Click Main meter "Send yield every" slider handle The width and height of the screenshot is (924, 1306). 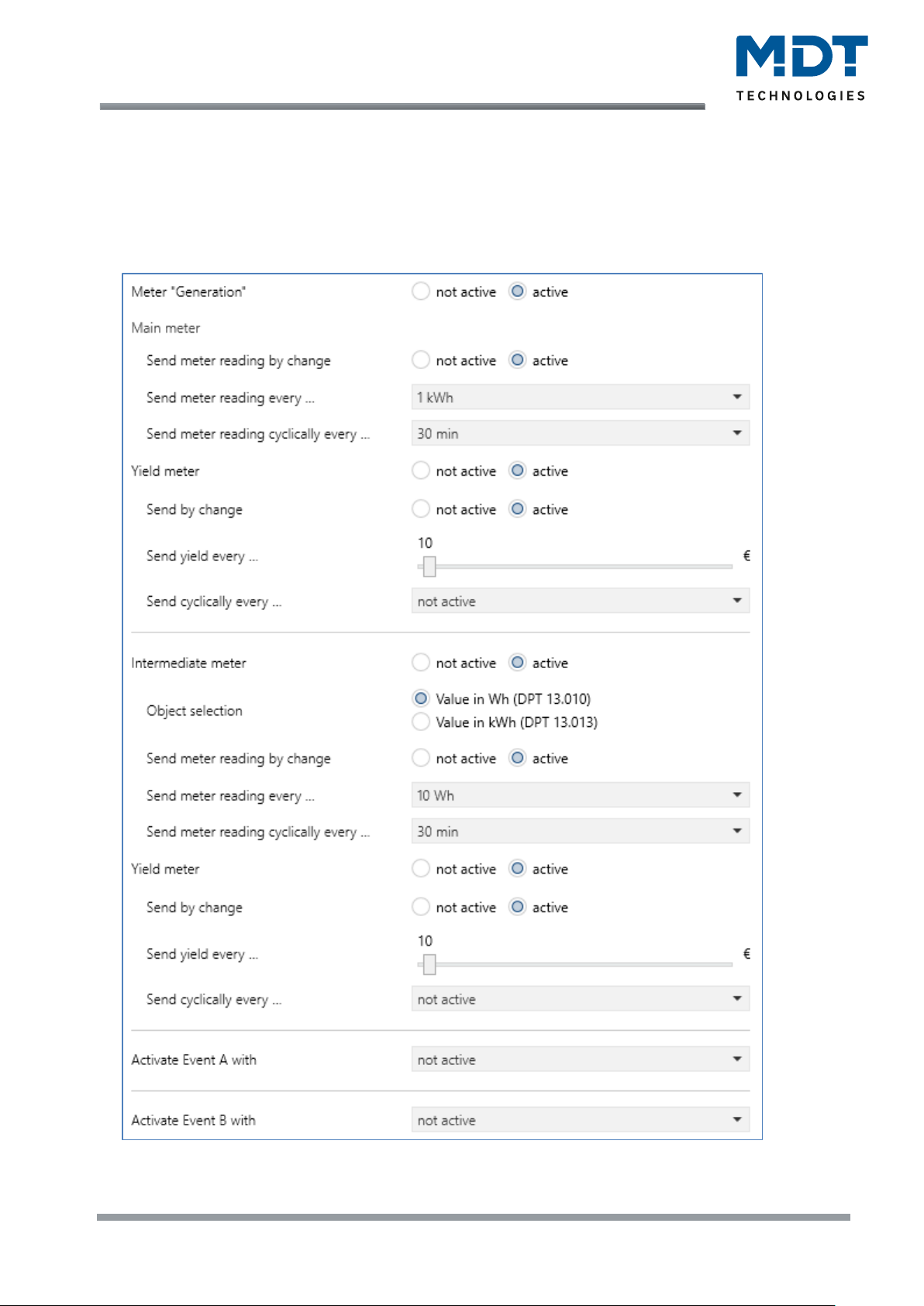point(429,567)
